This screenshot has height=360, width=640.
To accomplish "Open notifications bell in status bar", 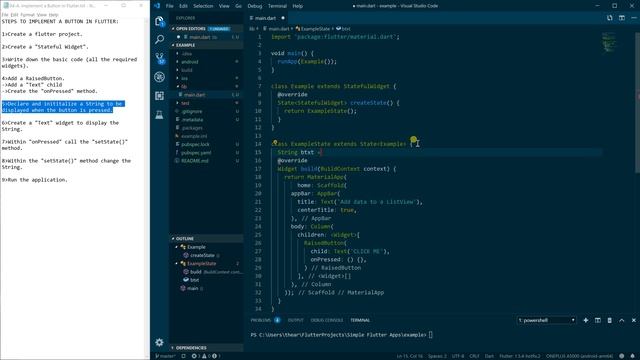I will pos(633,356).
